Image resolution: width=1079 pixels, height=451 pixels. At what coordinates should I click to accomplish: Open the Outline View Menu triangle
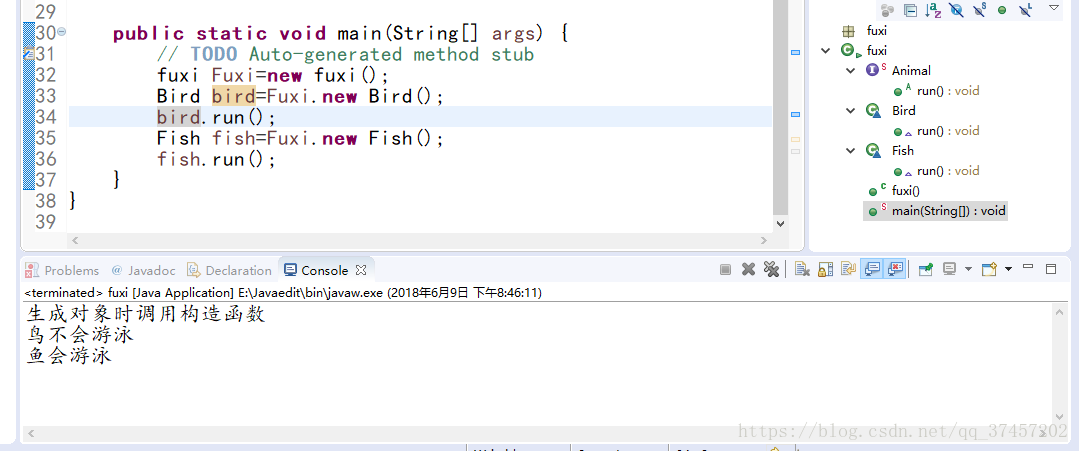[x=1054, y=8]
